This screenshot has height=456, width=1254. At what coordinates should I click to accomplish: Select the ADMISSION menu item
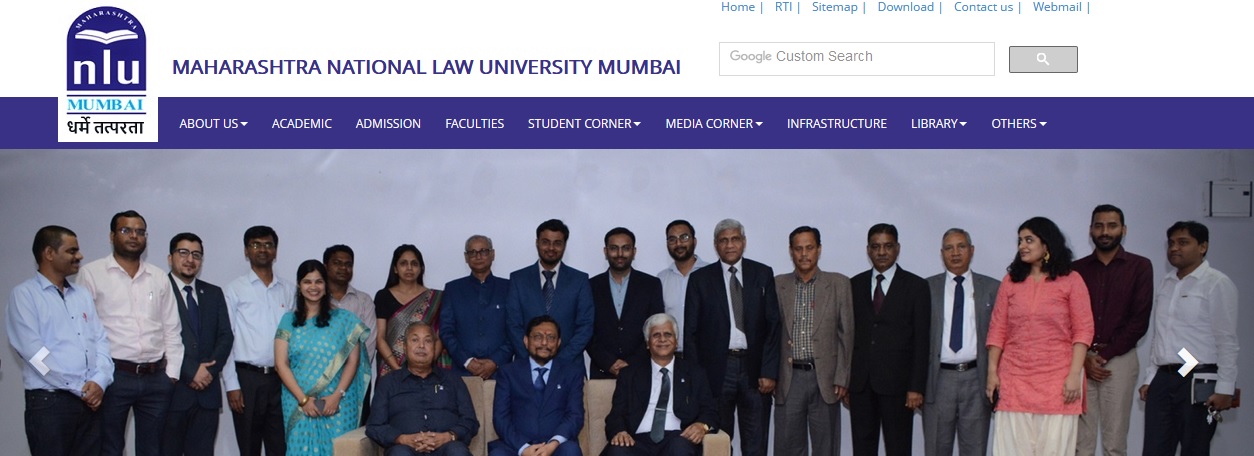pyautogui.click(x=388, y=124)
